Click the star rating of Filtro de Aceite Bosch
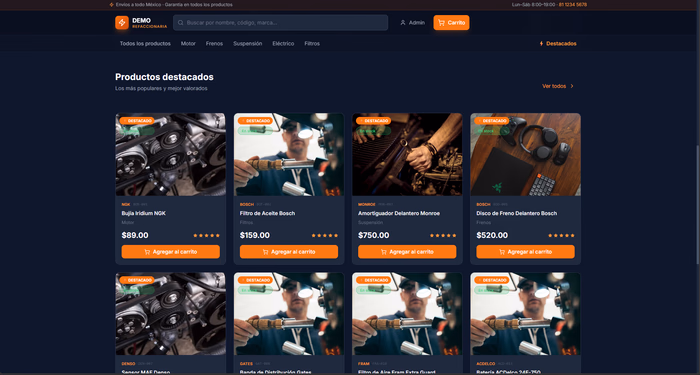The height and width of the screenshot is (375, 700). [x=325, y=235]
